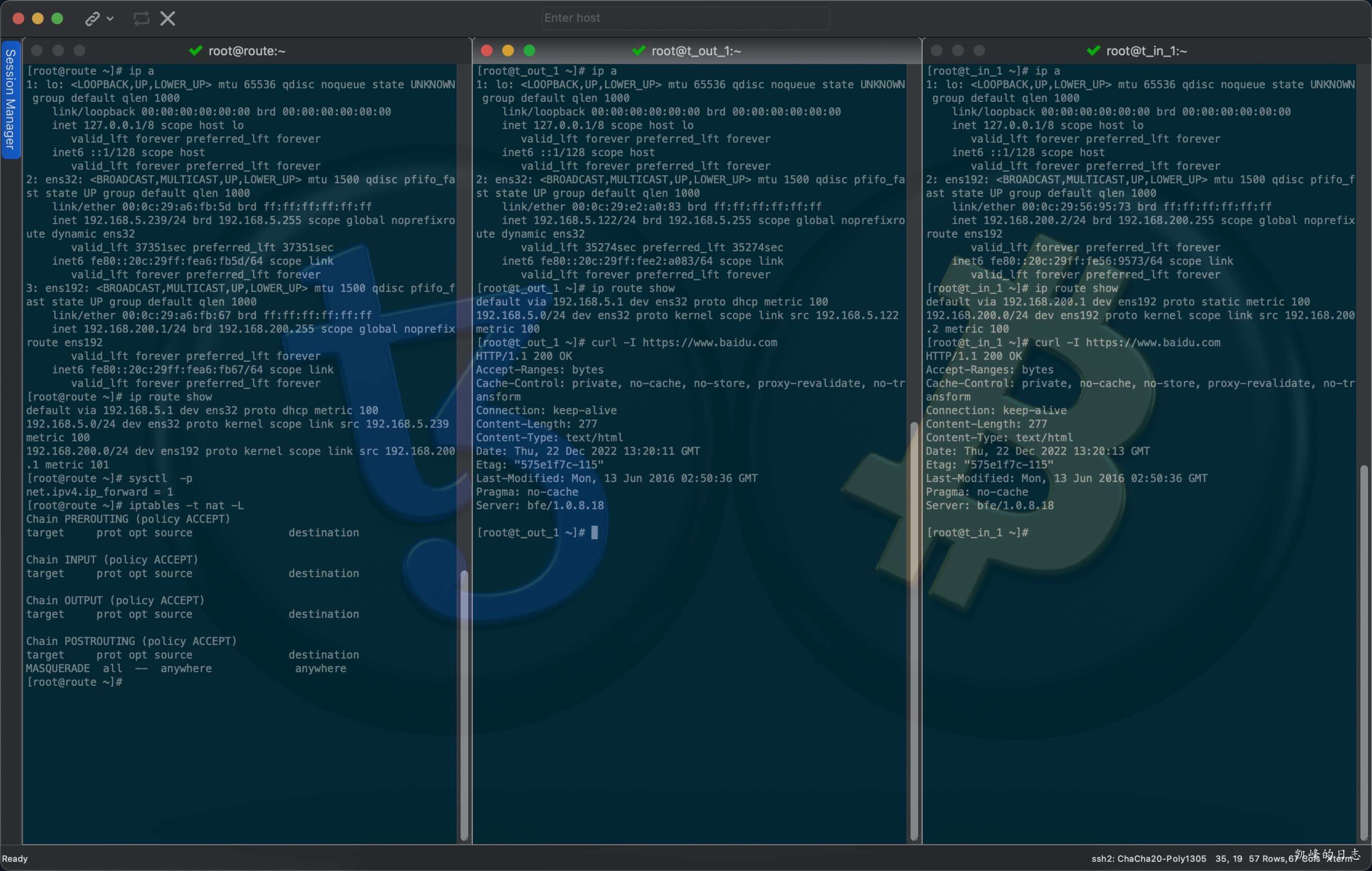Click green checkmark on root@t_in_1 tab
The width and height of the screenshot is (1372, 871).
(x=1093, y=51)
